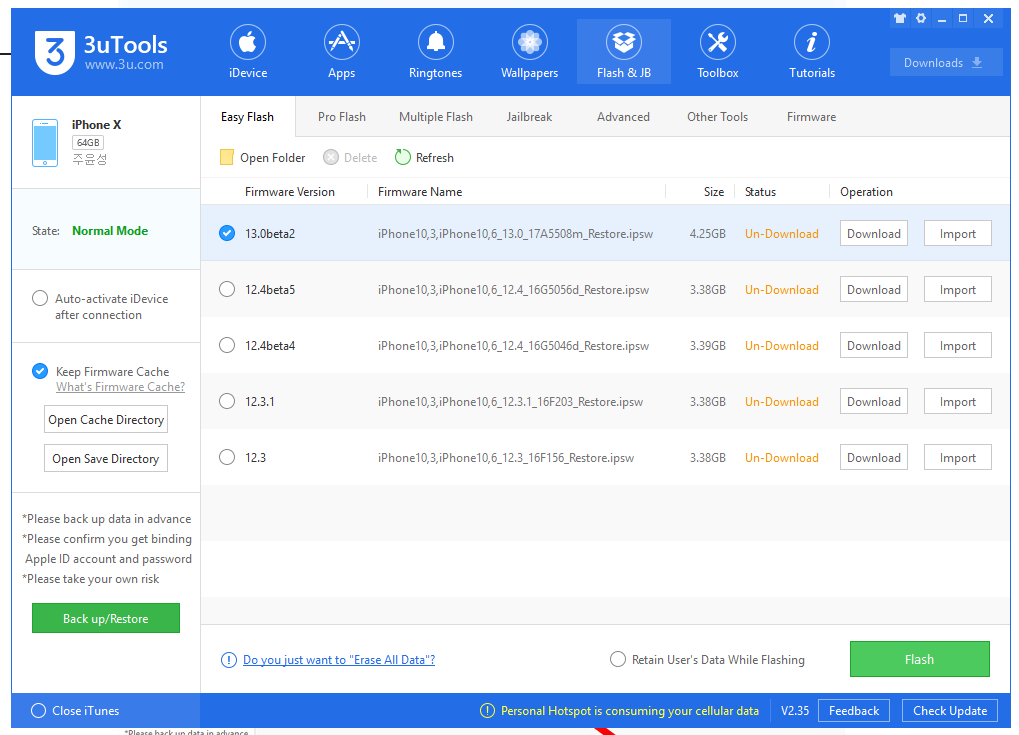Toggle the Close iTunes option

38,710
